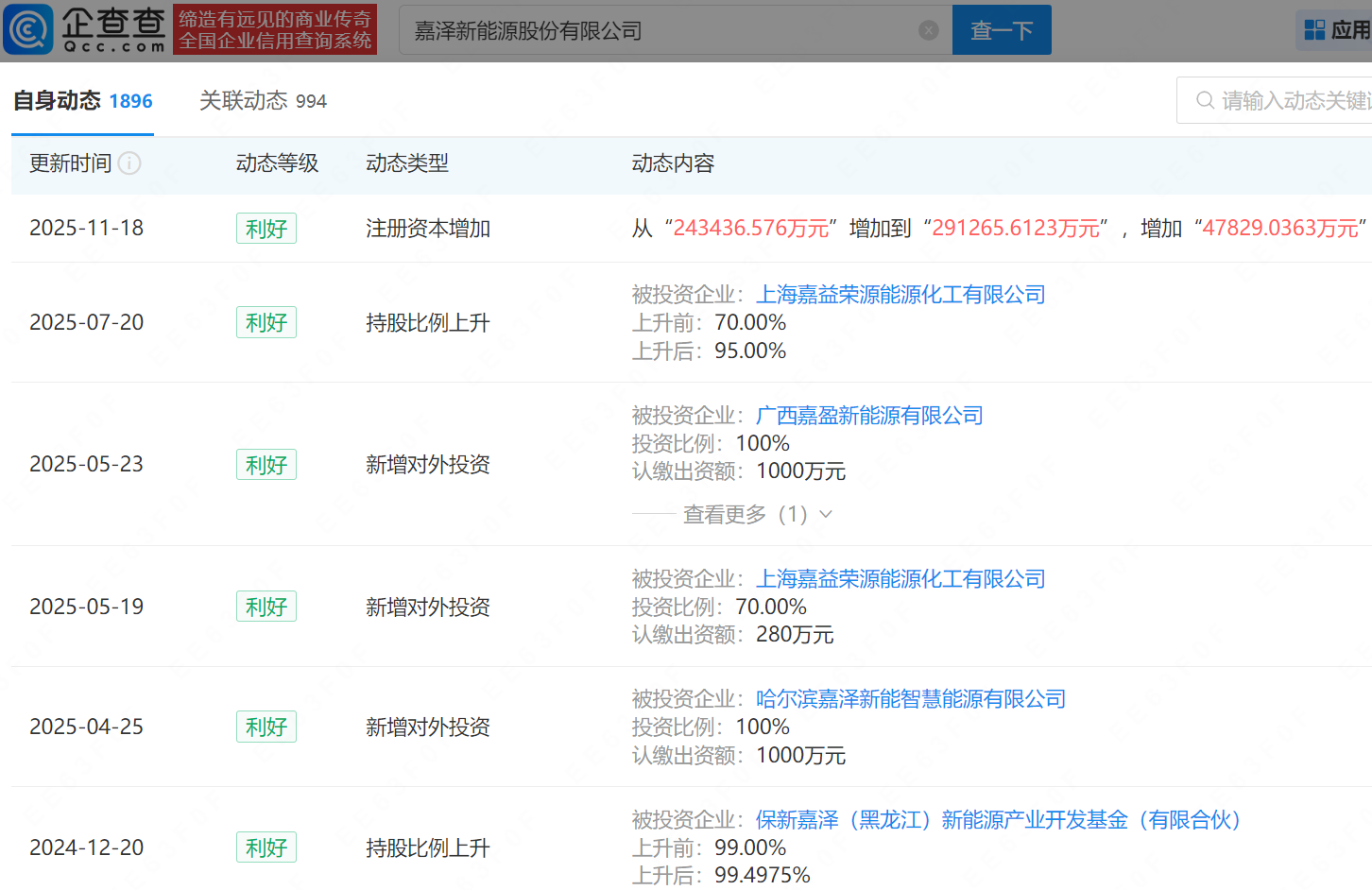Click the 利好 badge on the 2025-07-20 row
Viewport: 1372px width, 890px height.
pyautogui.click(x=266, y=322)
